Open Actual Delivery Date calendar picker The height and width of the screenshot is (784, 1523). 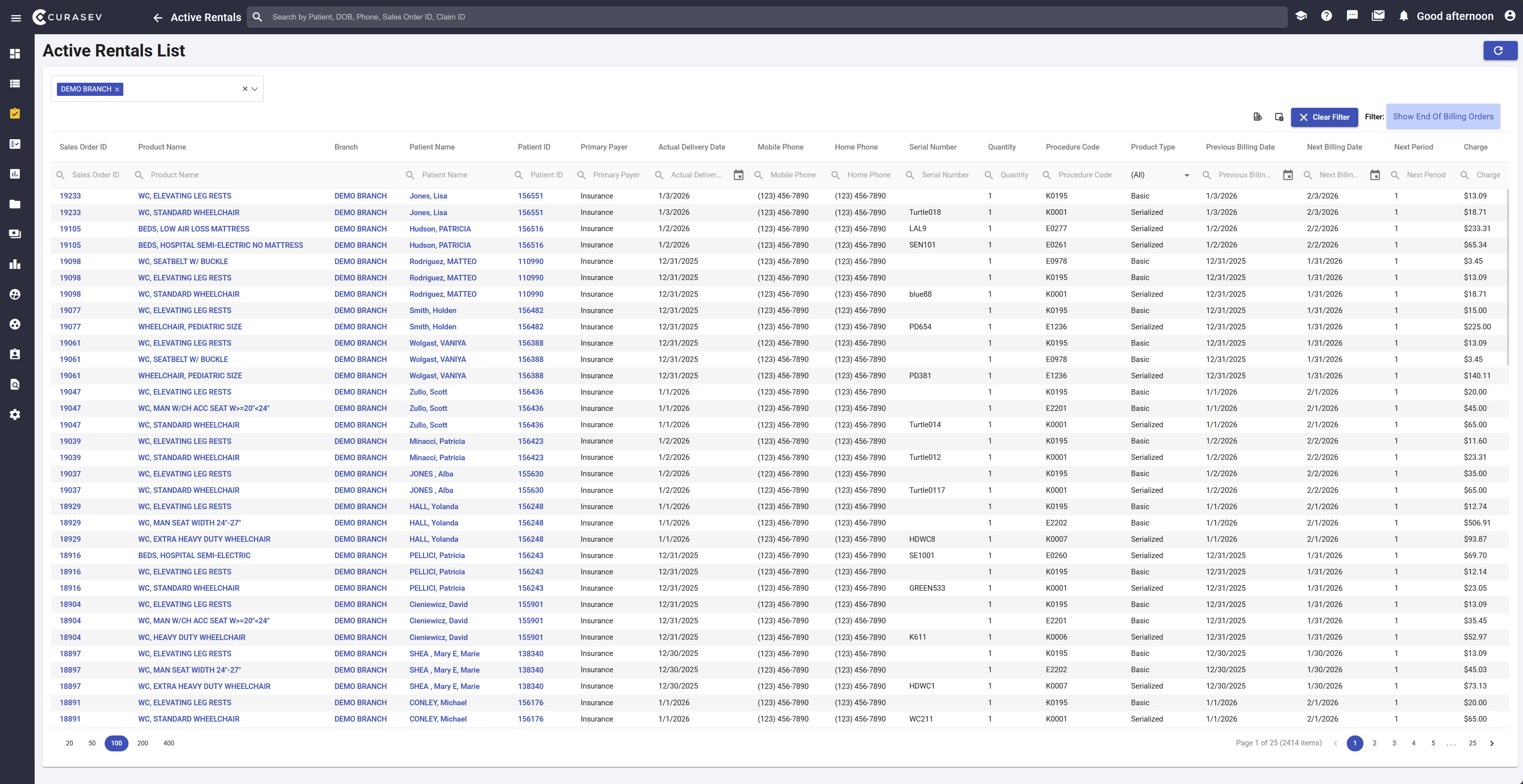coord(738,175)
